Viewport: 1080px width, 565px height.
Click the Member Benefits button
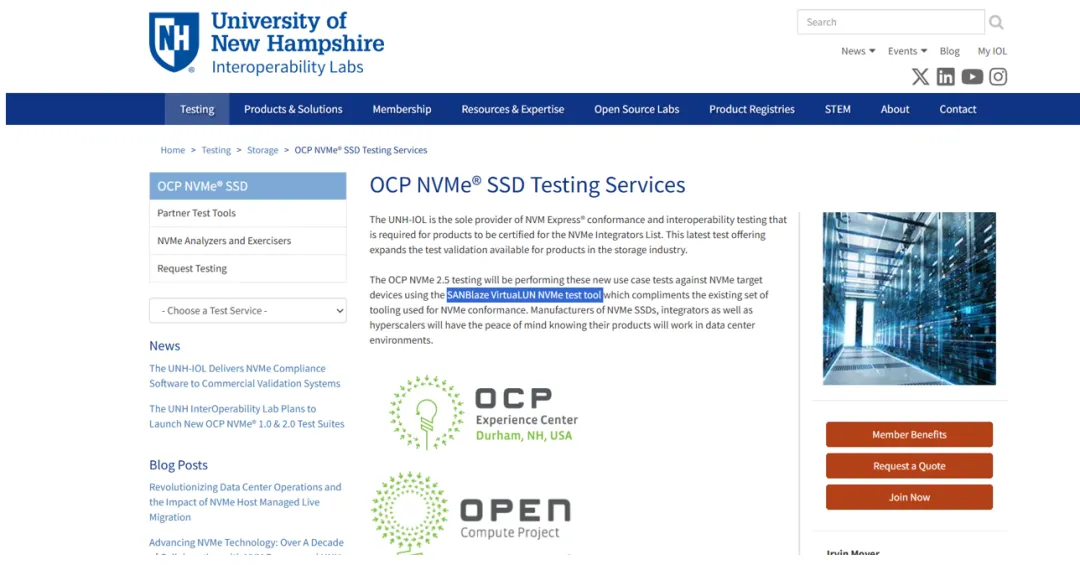[x=909, y=435]
